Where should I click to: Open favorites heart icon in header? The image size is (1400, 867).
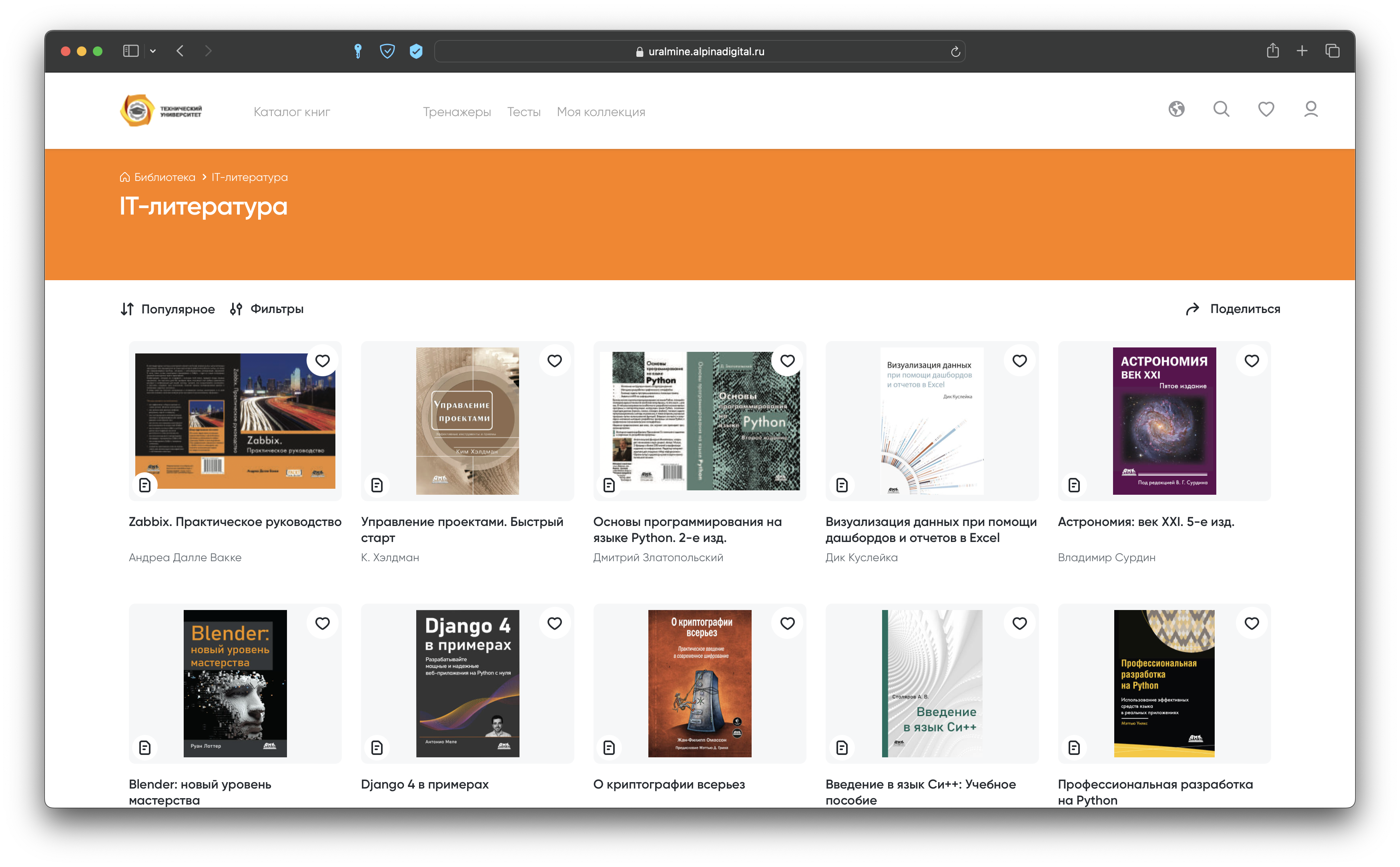[1266, 109]
